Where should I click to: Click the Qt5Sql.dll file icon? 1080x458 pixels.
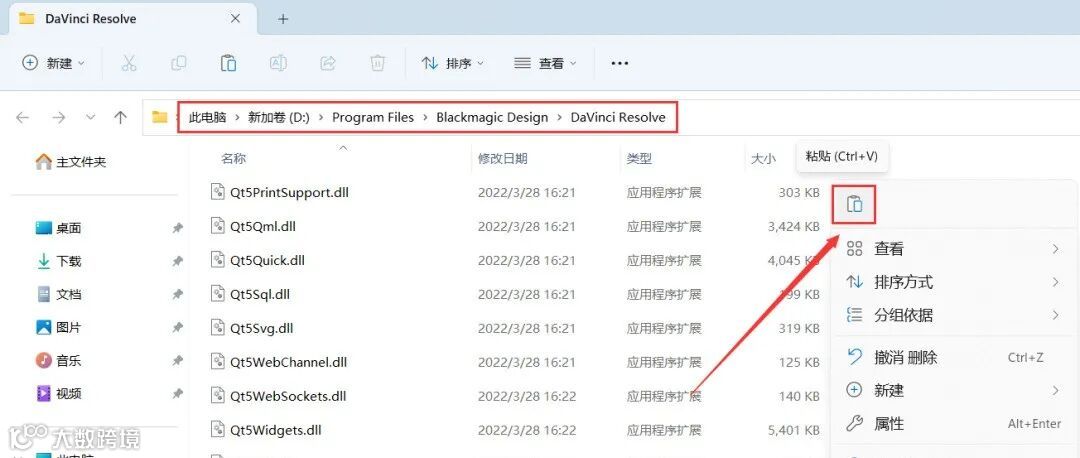point(218,294)
